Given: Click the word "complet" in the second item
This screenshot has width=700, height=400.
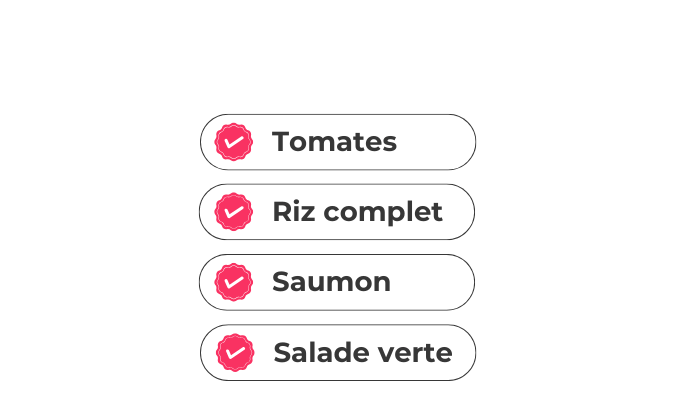Looking at the screenshot, I should (383, 213).
